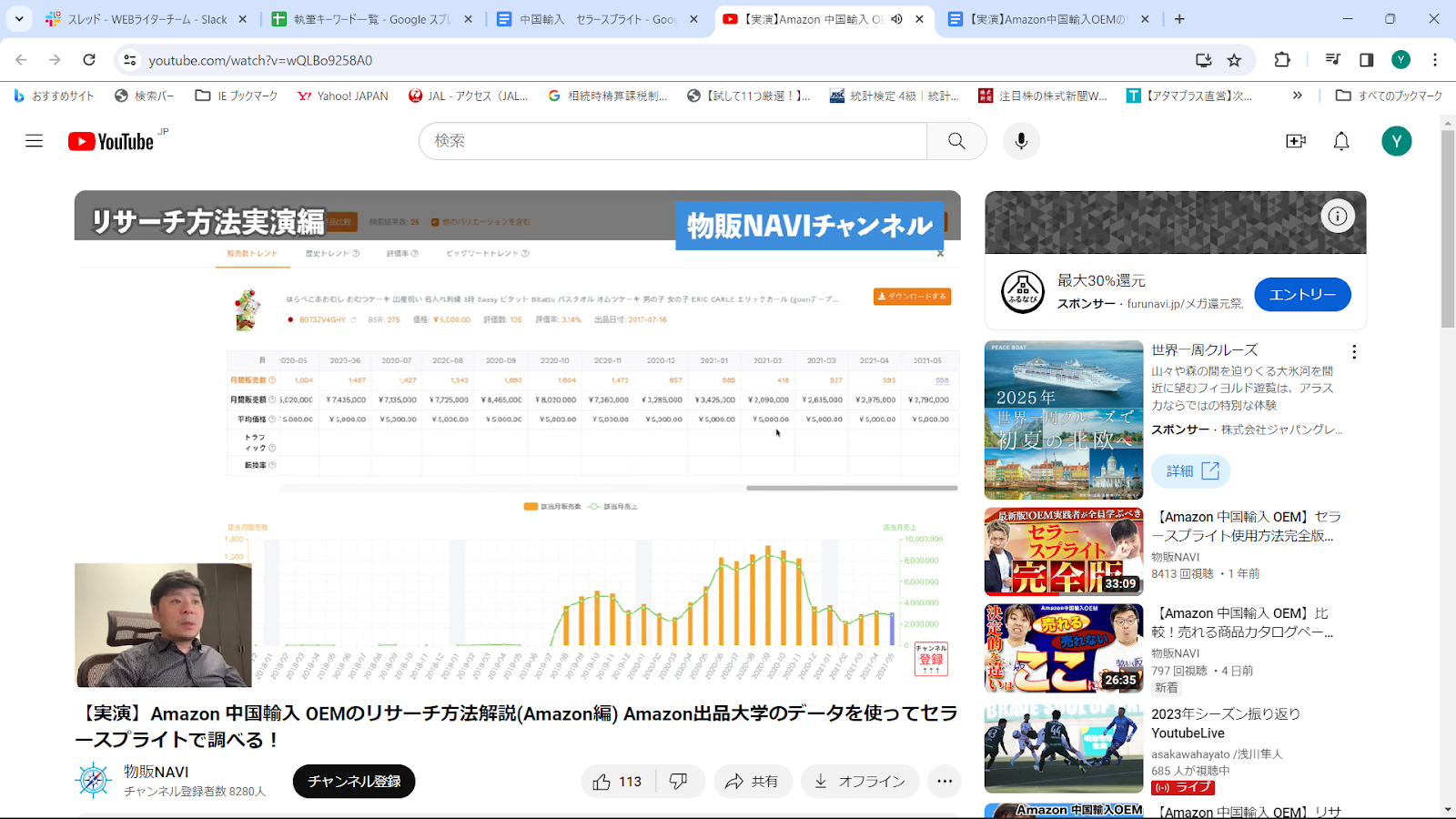Open 2023年シーズン振り返り YoutubeLive title
This screenshot has width=1456, height=819.
click(x=1226, y=723)
